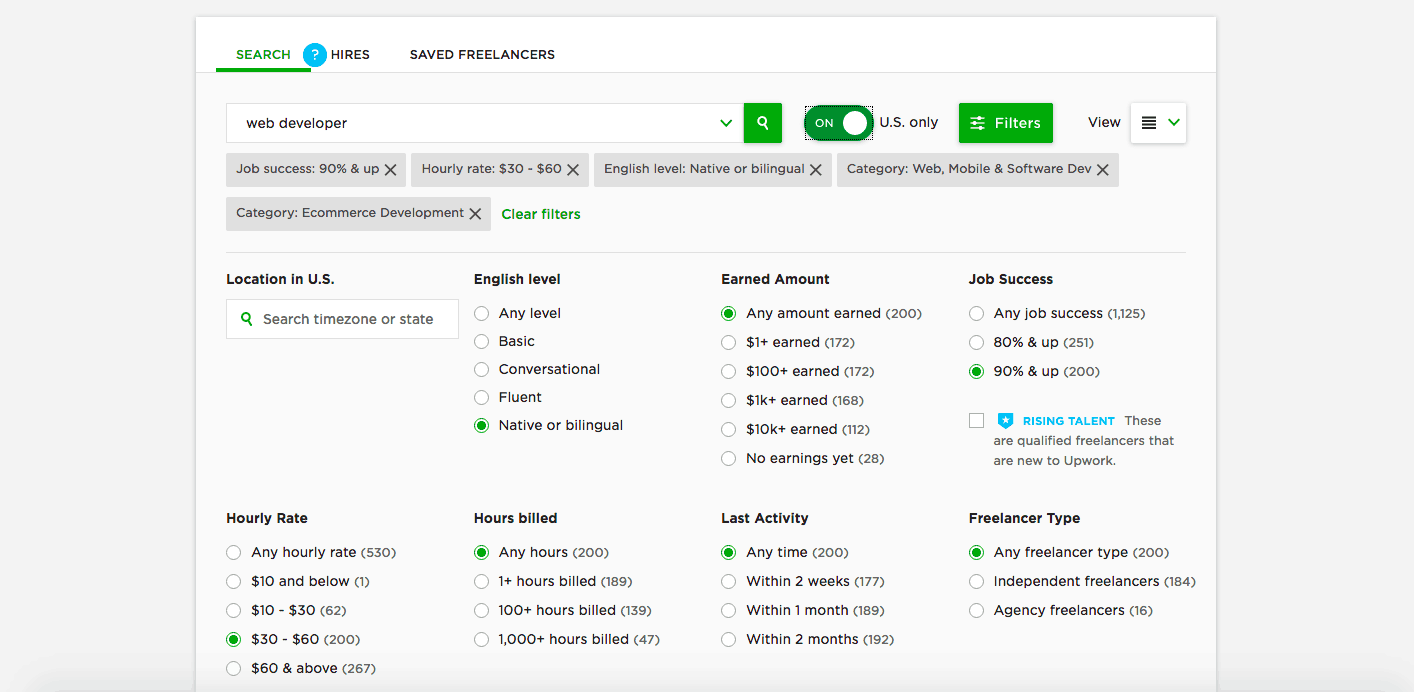Select $10 and below hourly rate
Viewport: 1414px width, 692px height.
[x=234, y=581]
